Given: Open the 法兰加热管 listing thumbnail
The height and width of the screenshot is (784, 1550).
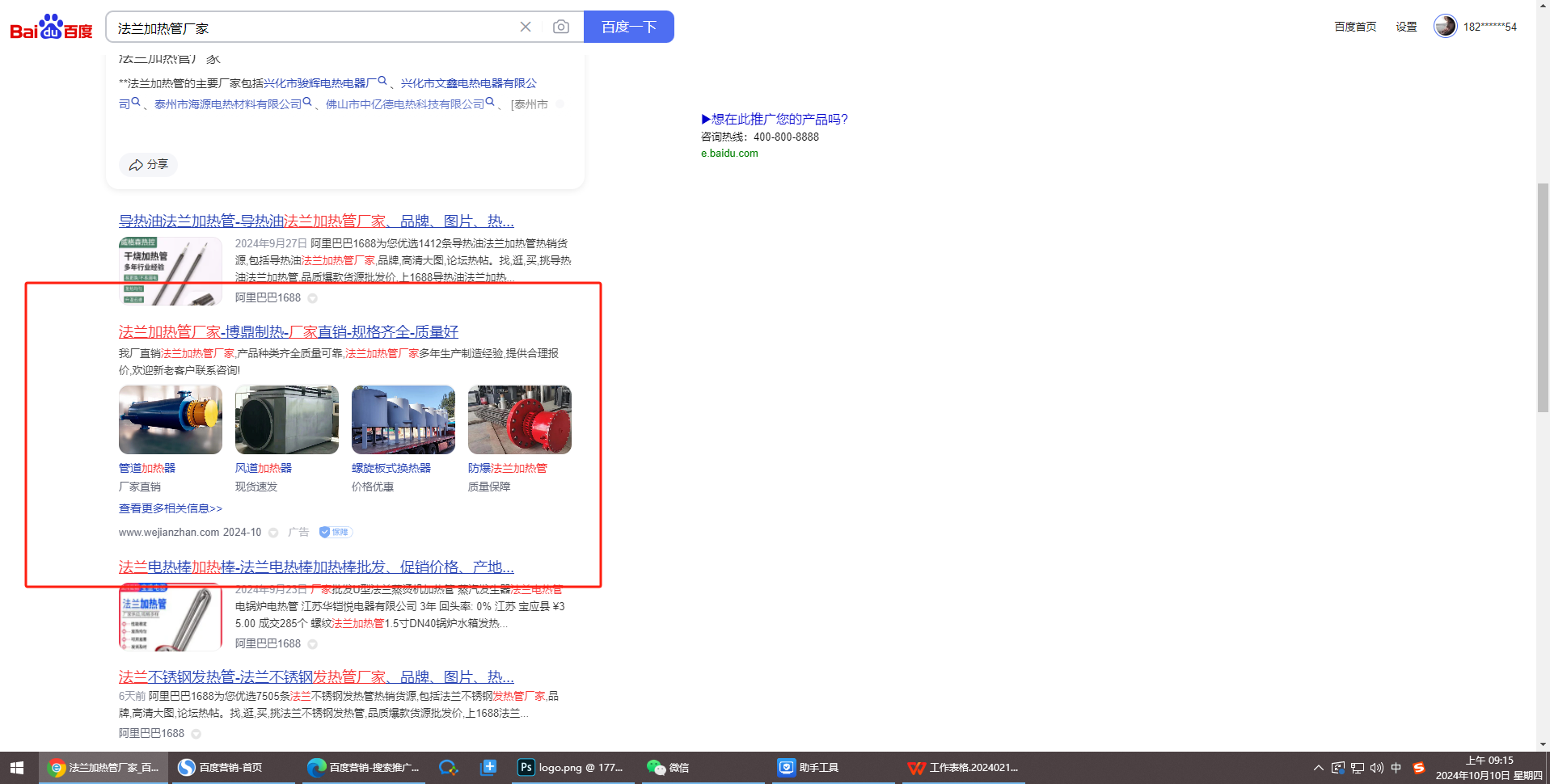Looking at the screenshot, I should coord(171,617).
